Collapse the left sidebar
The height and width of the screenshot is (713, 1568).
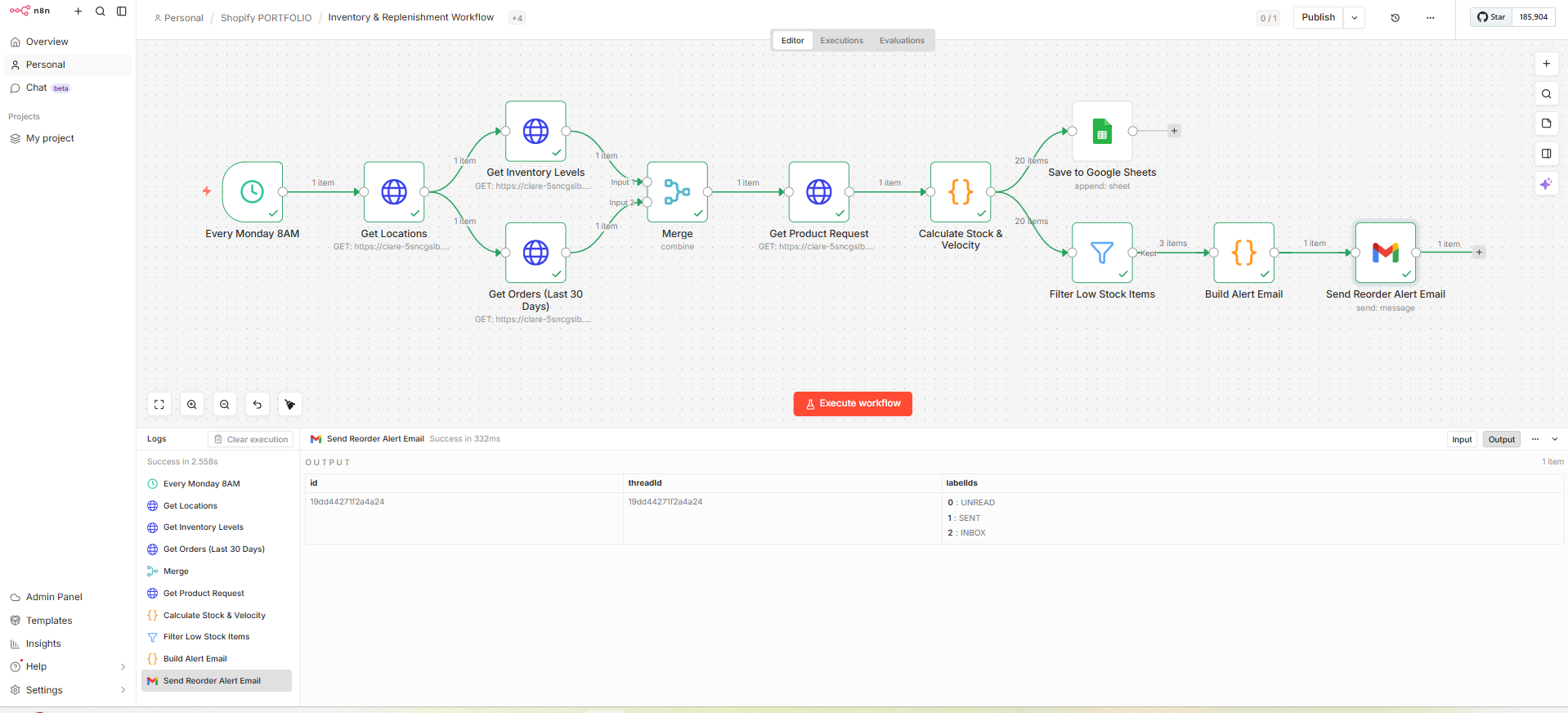[x=122, y=11]
